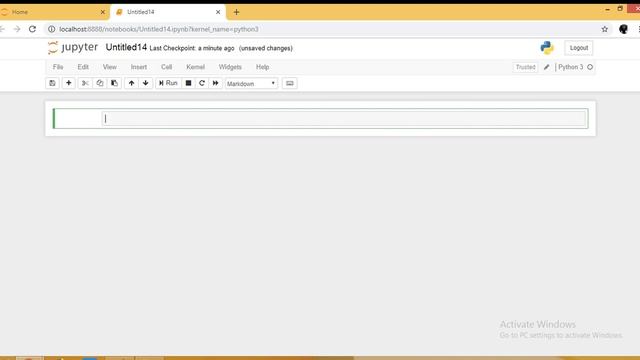
Task: Click the unsaved changes status text
Action: click(266, 48)
